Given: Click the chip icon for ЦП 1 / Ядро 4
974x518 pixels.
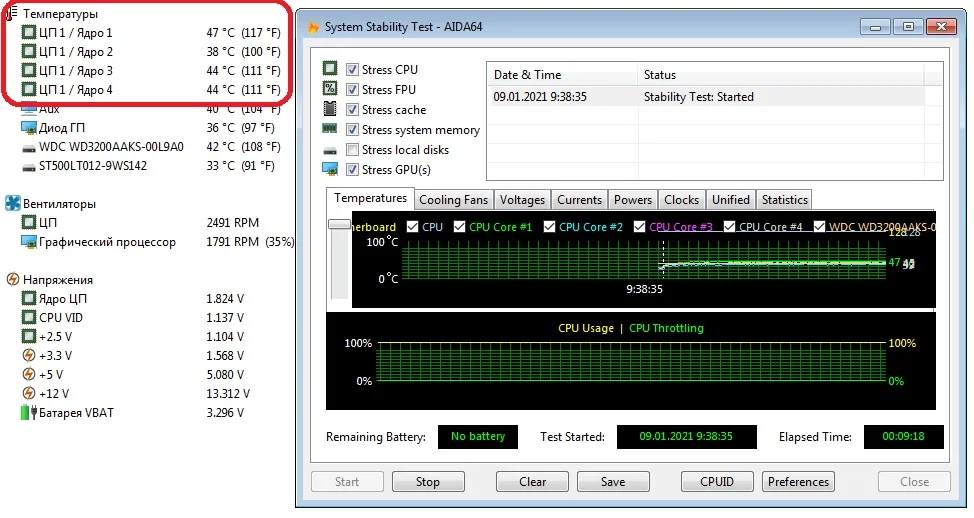Looking at the screenshot, I should (x=29, y=89).
